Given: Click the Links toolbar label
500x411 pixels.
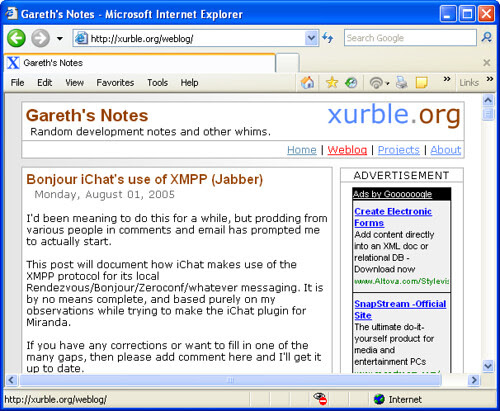Looking at the screenshot, I should (469, 83).
